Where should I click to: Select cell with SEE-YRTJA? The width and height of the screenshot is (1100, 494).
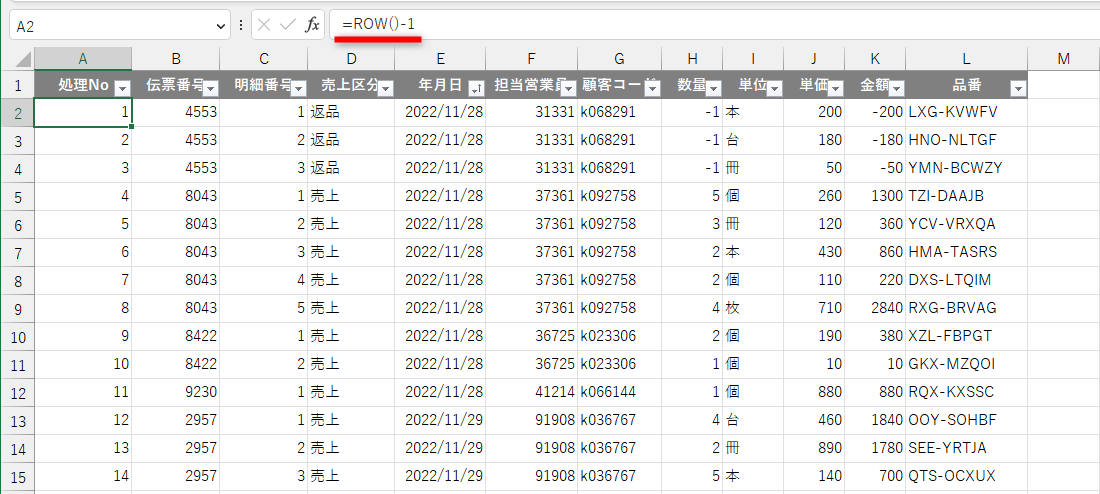967,448
